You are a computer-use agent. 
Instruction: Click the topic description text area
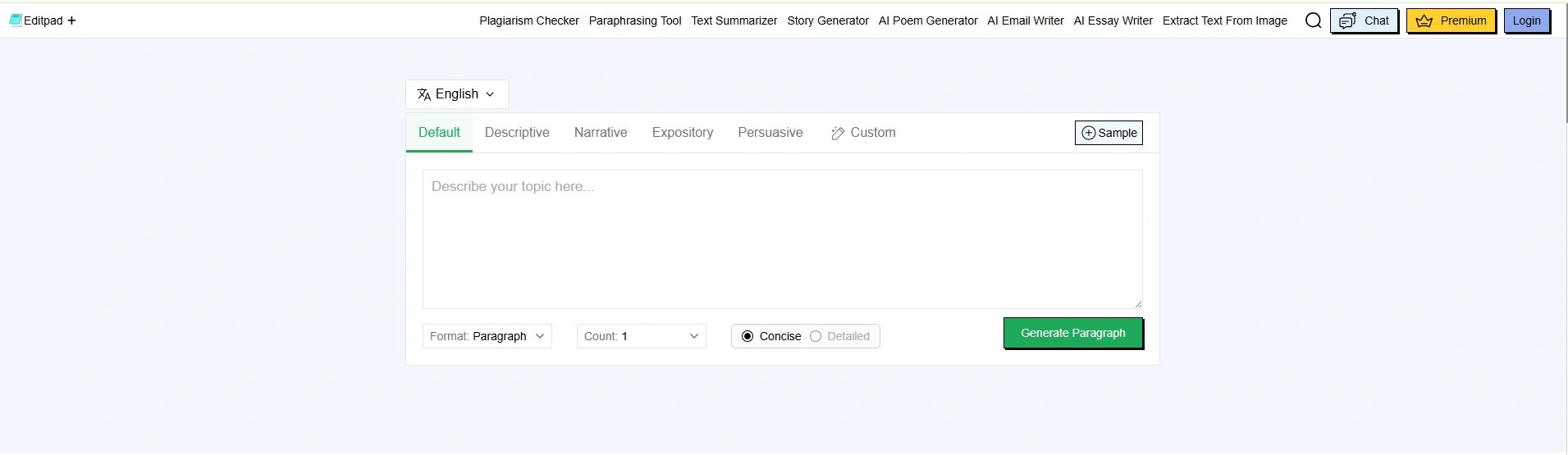pos(782,239)
